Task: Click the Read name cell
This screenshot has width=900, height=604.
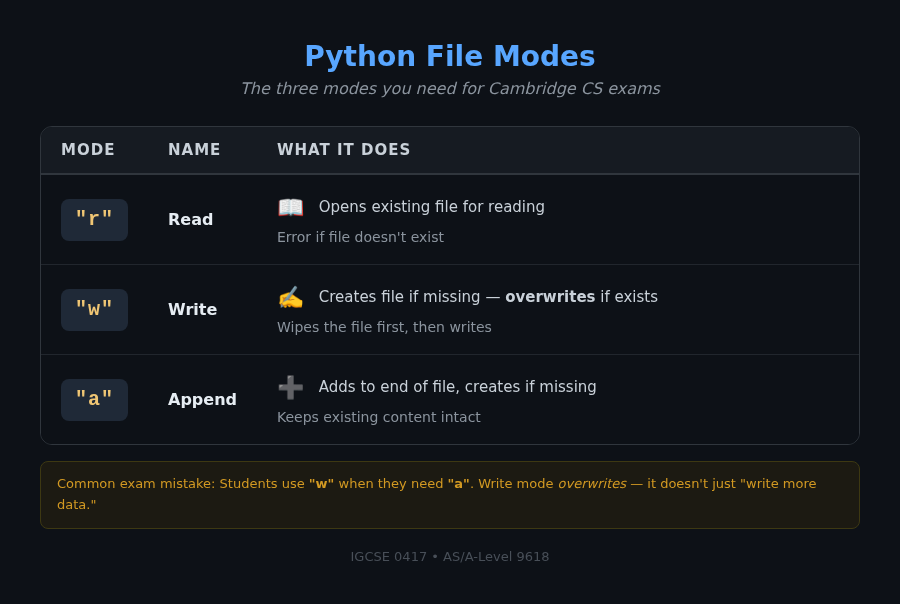Action: [191, 219]
